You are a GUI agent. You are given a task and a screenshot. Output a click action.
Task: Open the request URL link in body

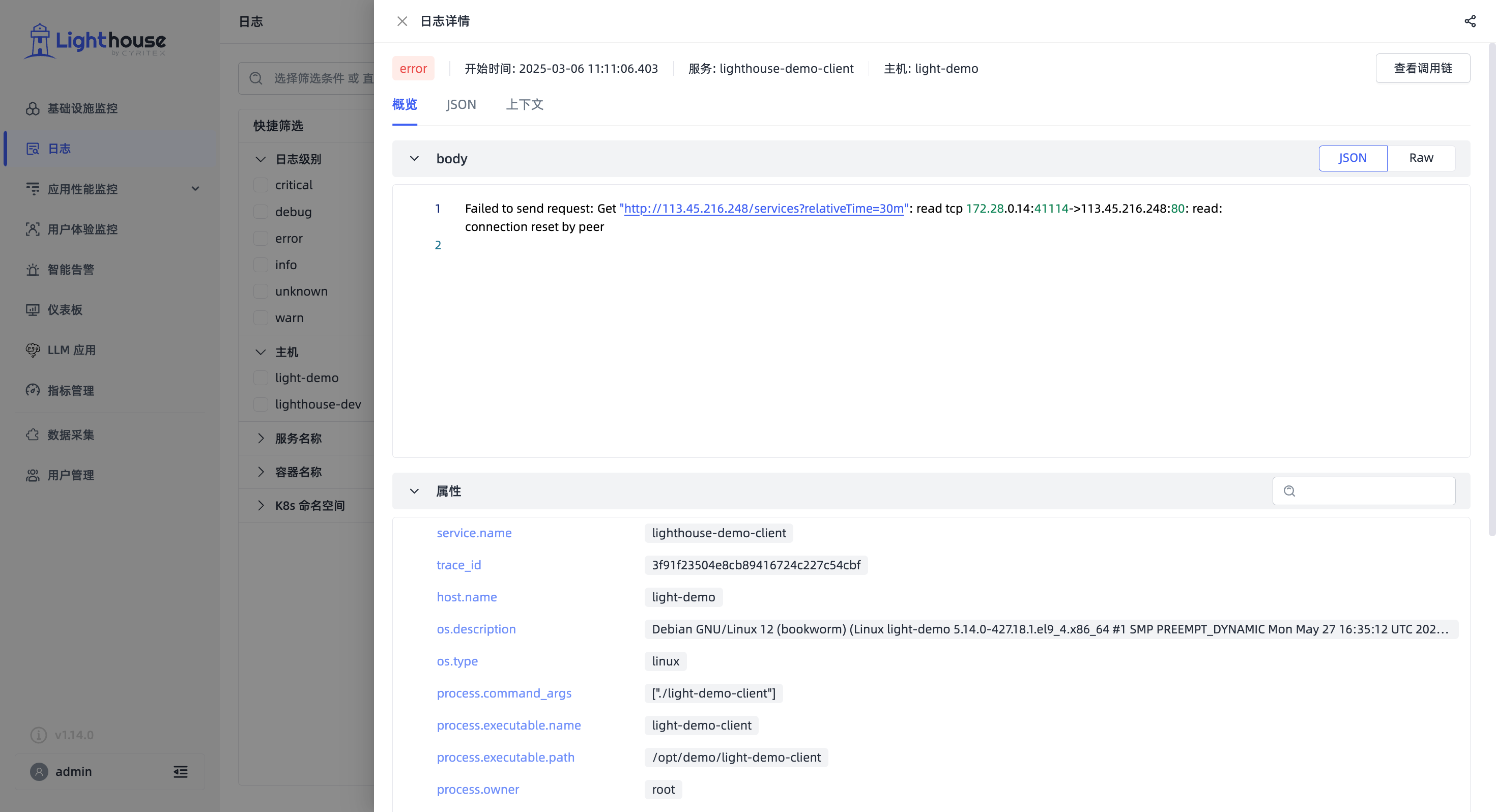[764, 209]
